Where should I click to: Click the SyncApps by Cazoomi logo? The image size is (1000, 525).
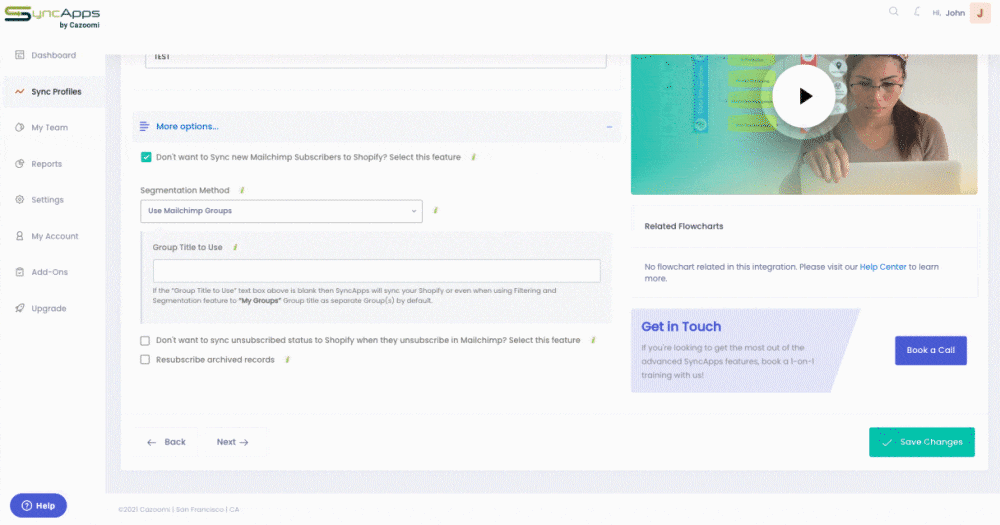tap(52, 17)
